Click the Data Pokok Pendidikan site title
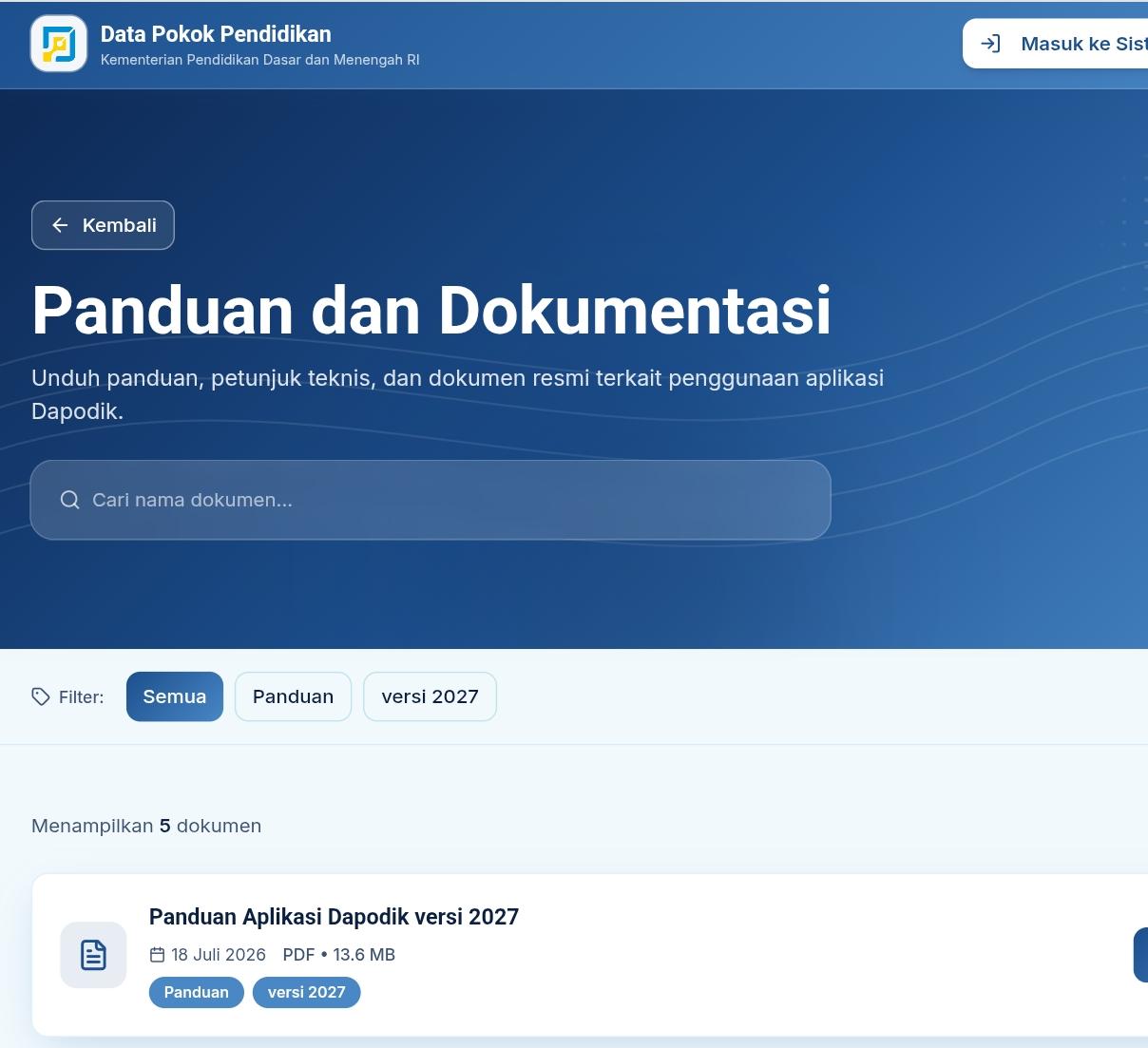The image size is (1148, 1048). 216,33
